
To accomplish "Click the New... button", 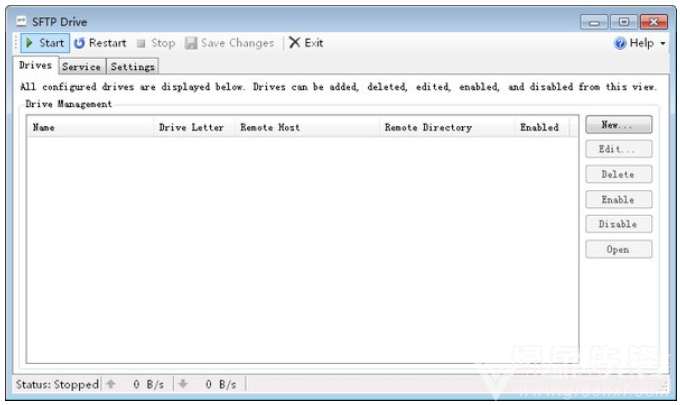I will [618, 125].
